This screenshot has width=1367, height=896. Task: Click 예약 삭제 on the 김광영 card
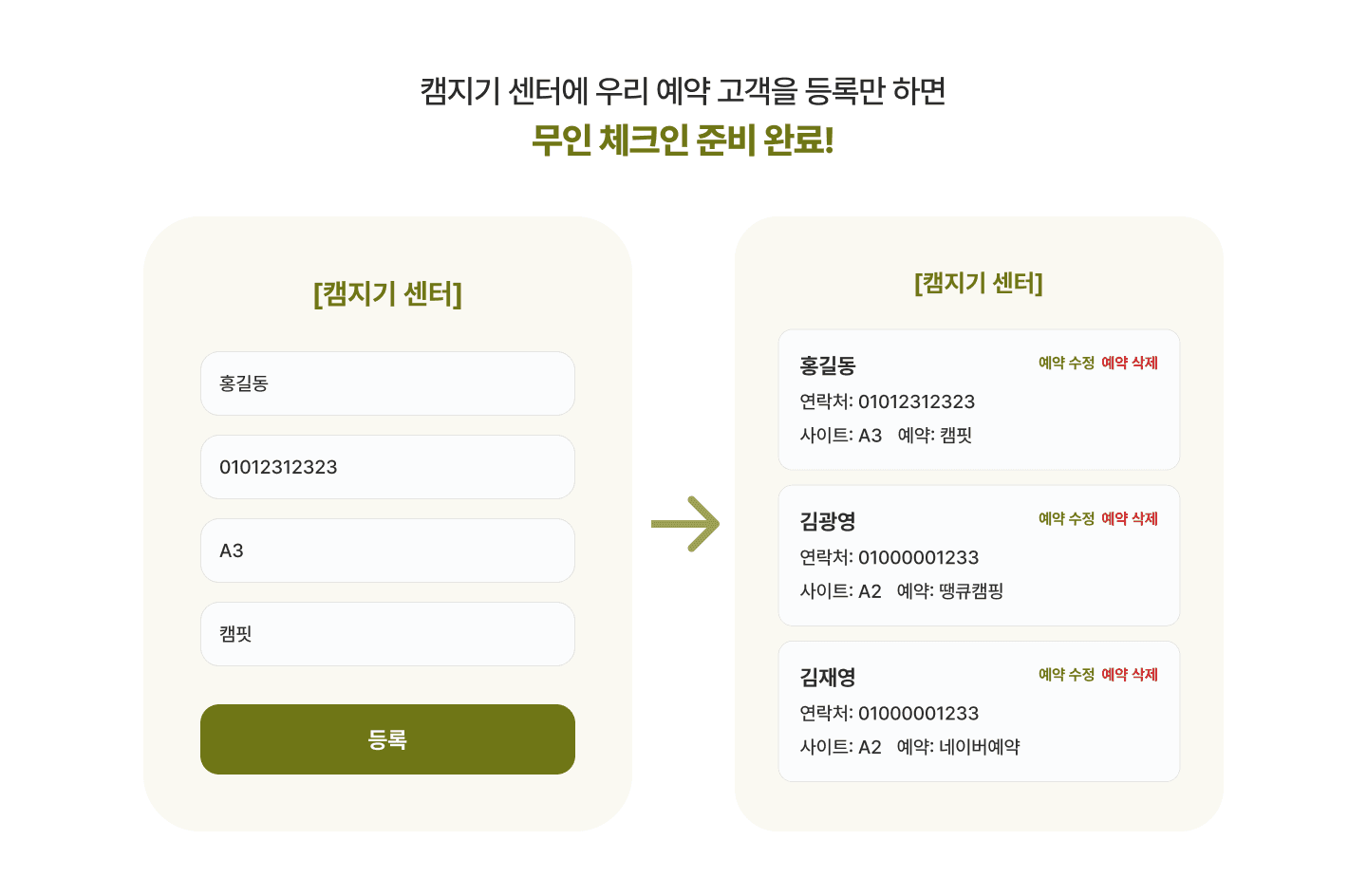[1130, 518]
